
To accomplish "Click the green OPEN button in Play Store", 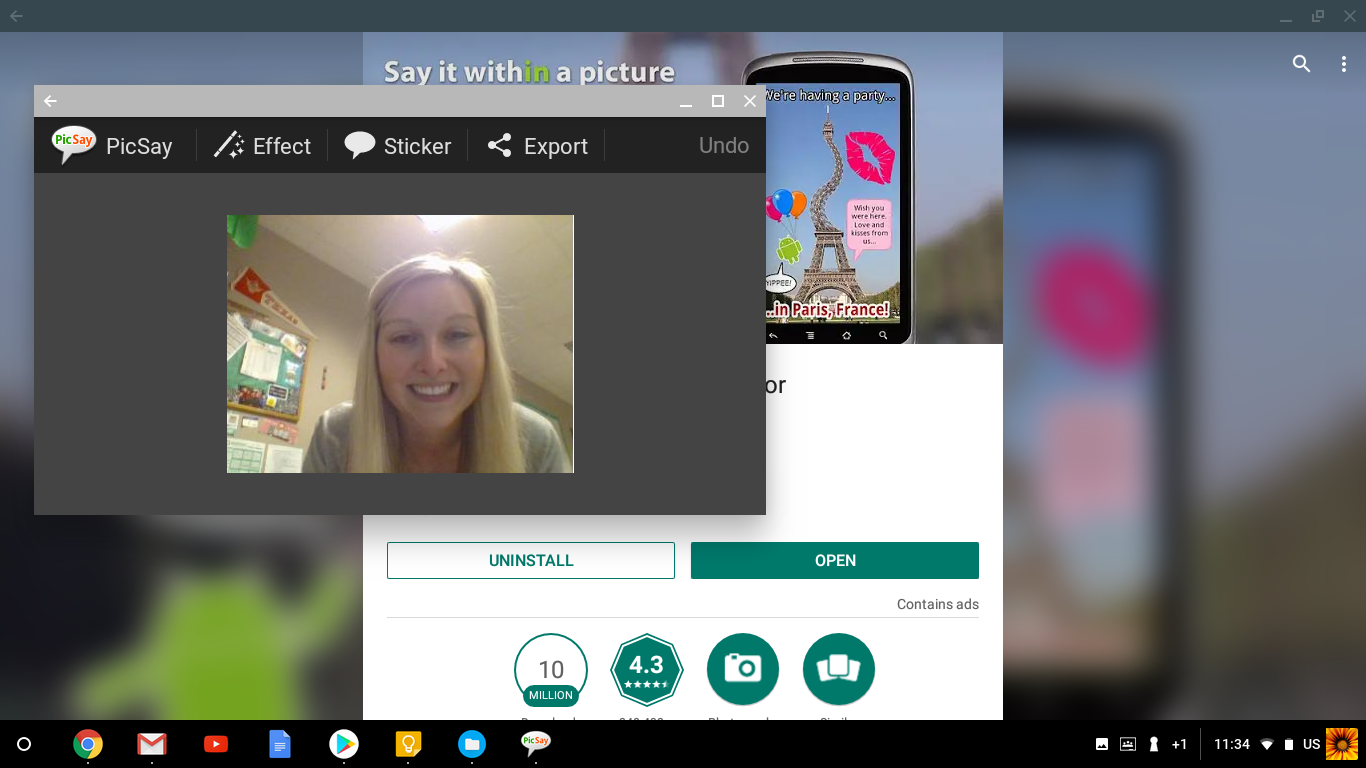I will pos(835,560).
